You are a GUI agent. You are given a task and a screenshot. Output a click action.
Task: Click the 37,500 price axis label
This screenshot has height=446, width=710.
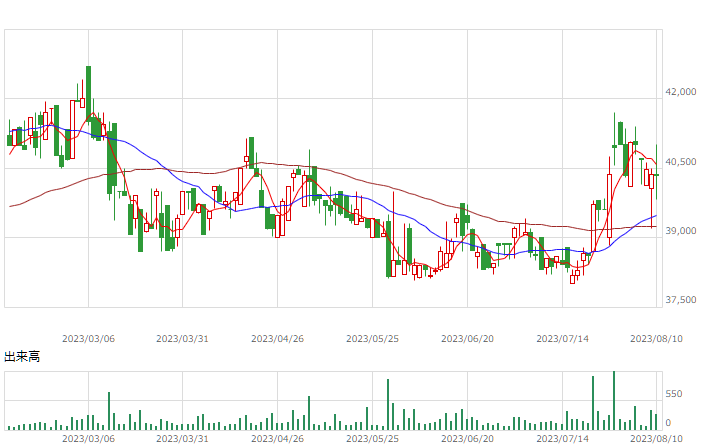681,300
